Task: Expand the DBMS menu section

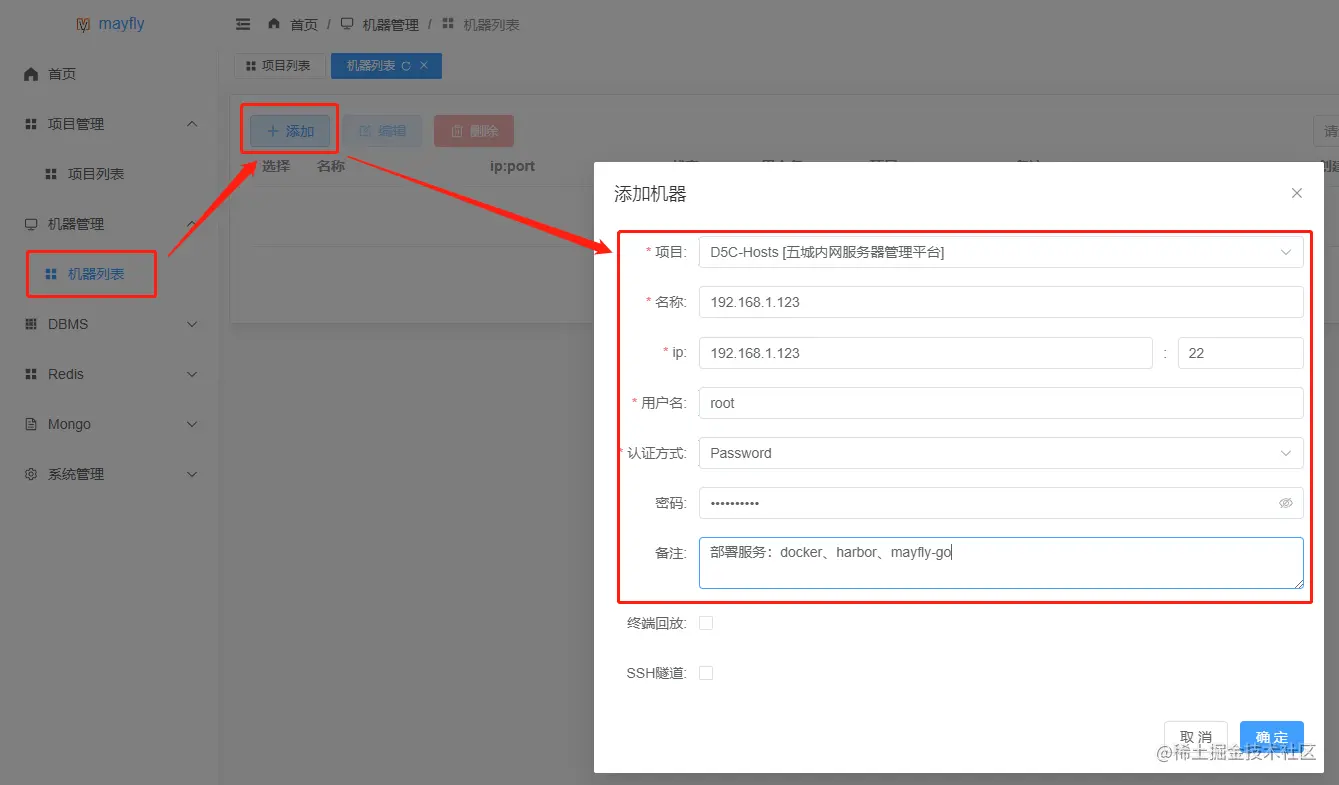Action: (x=193, y=324)
